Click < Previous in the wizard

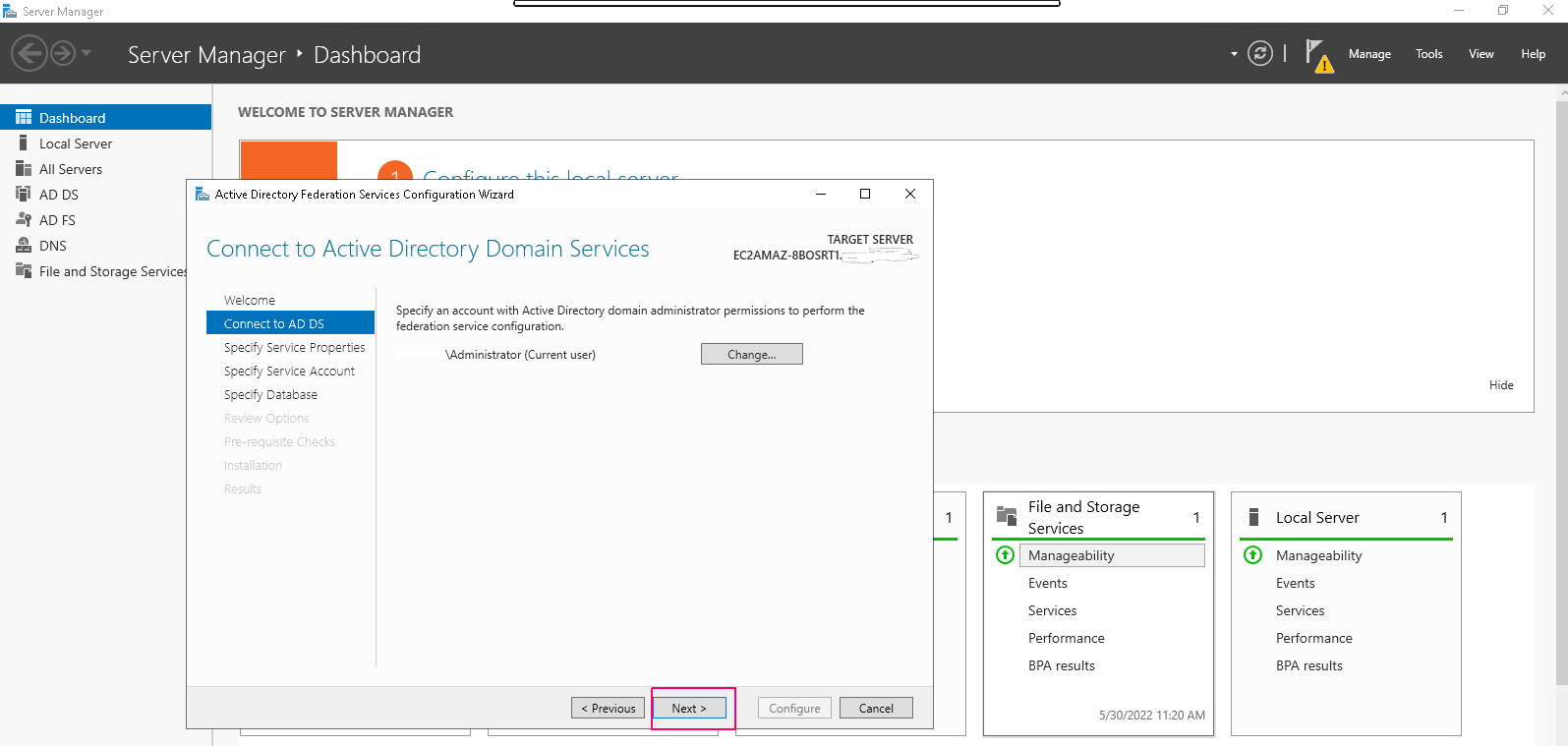609,708
